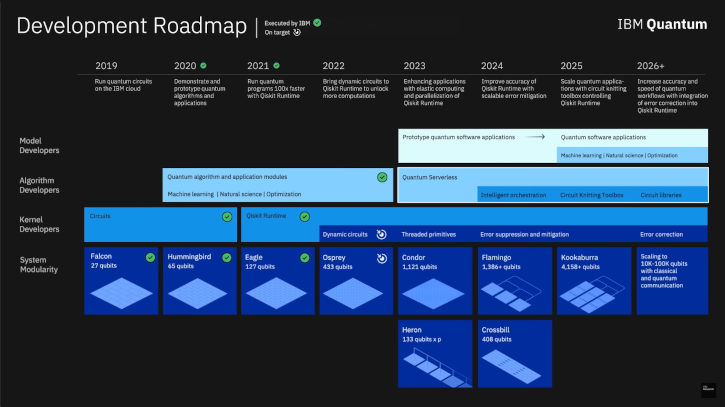Viewport: 725px width, 407px height.
Task: Click the Quantum Serverless label
Action: tap(430, 177)
